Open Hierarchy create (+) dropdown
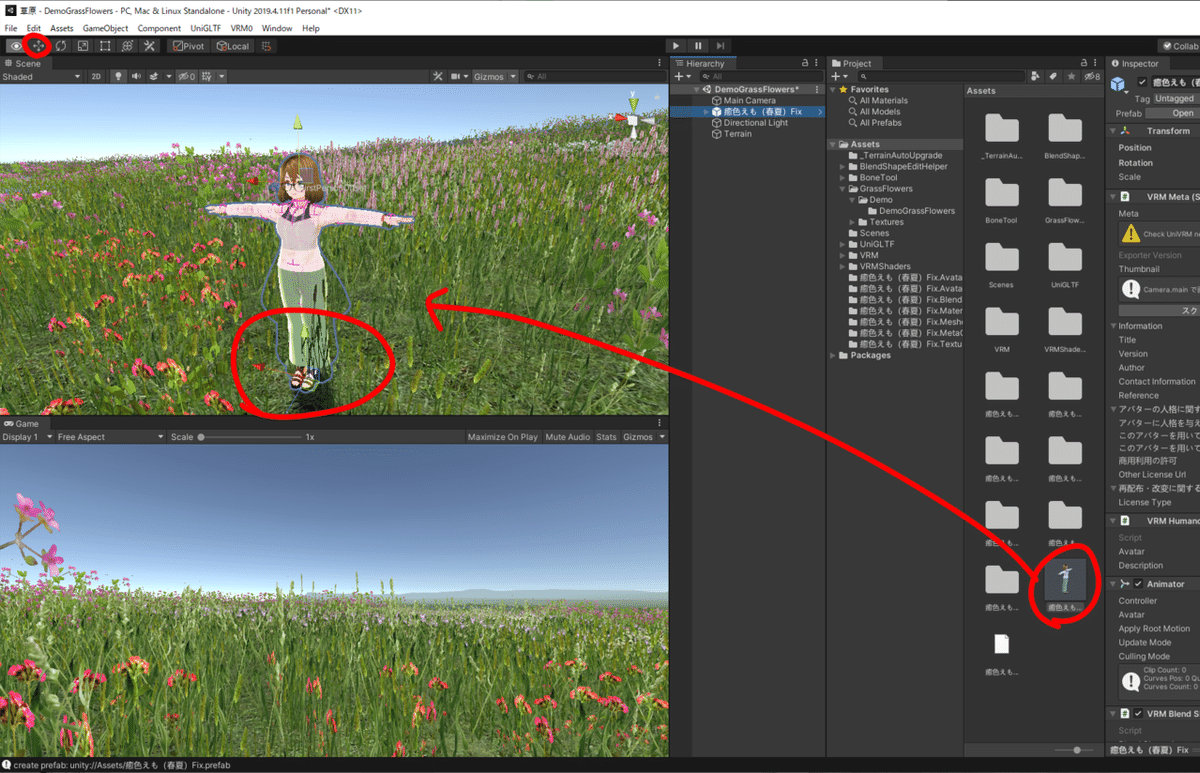Screen dimensions: 1200x773 [682, 76]
